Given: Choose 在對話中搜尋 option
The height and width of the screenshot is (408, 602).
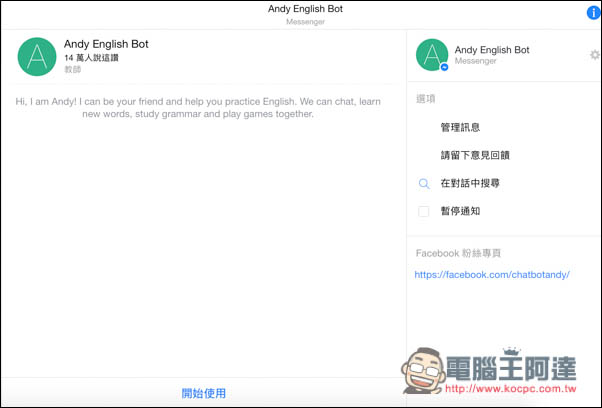Looking at the screenshot, I should click(x=470, y=183).
